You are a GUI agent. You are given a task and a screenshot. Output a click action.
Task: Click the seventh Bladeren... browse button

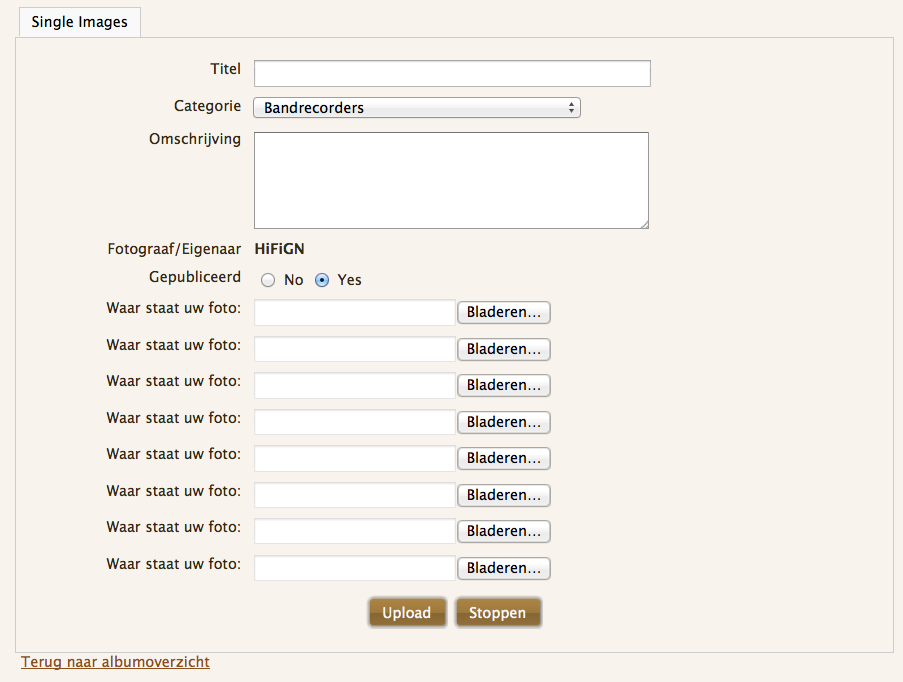(504, 531)
